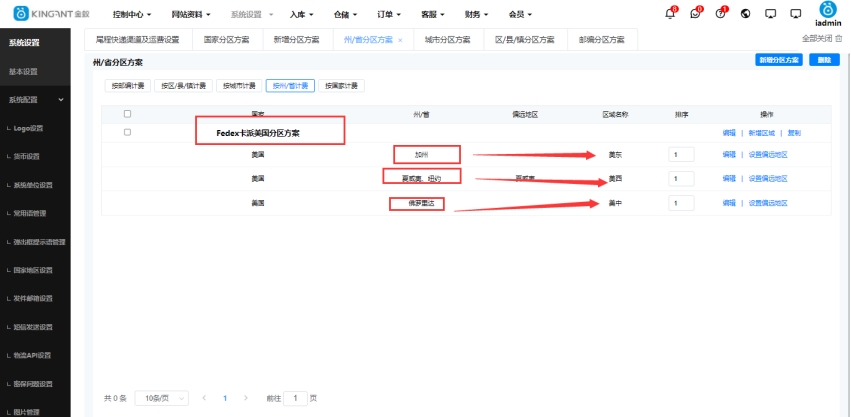This screenshot has width=851, height=417.
Task: Click the iadmin user avatar
Action: pos(828,10)
